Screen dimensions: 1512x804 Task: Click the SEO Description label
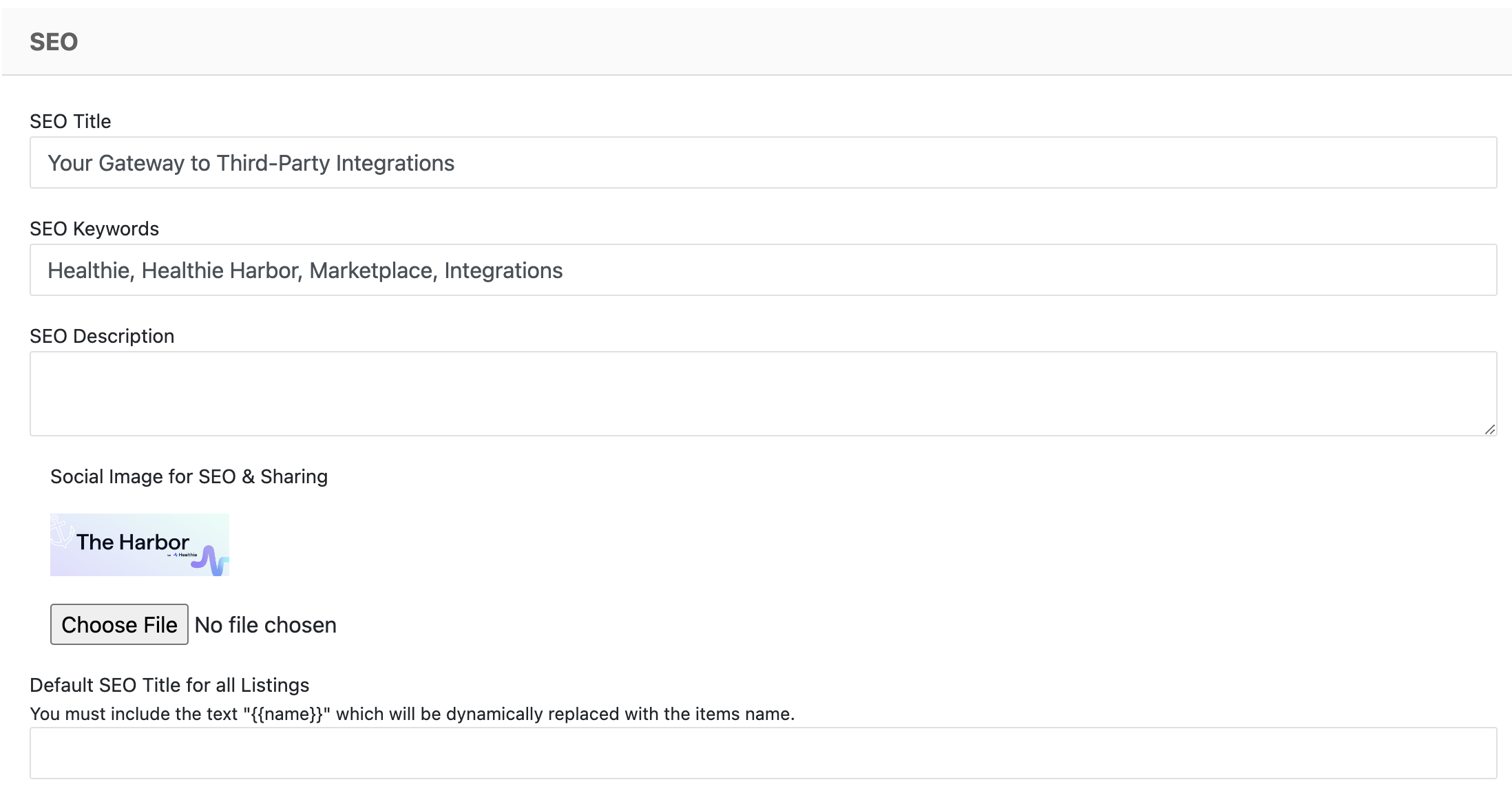[102, 336]
